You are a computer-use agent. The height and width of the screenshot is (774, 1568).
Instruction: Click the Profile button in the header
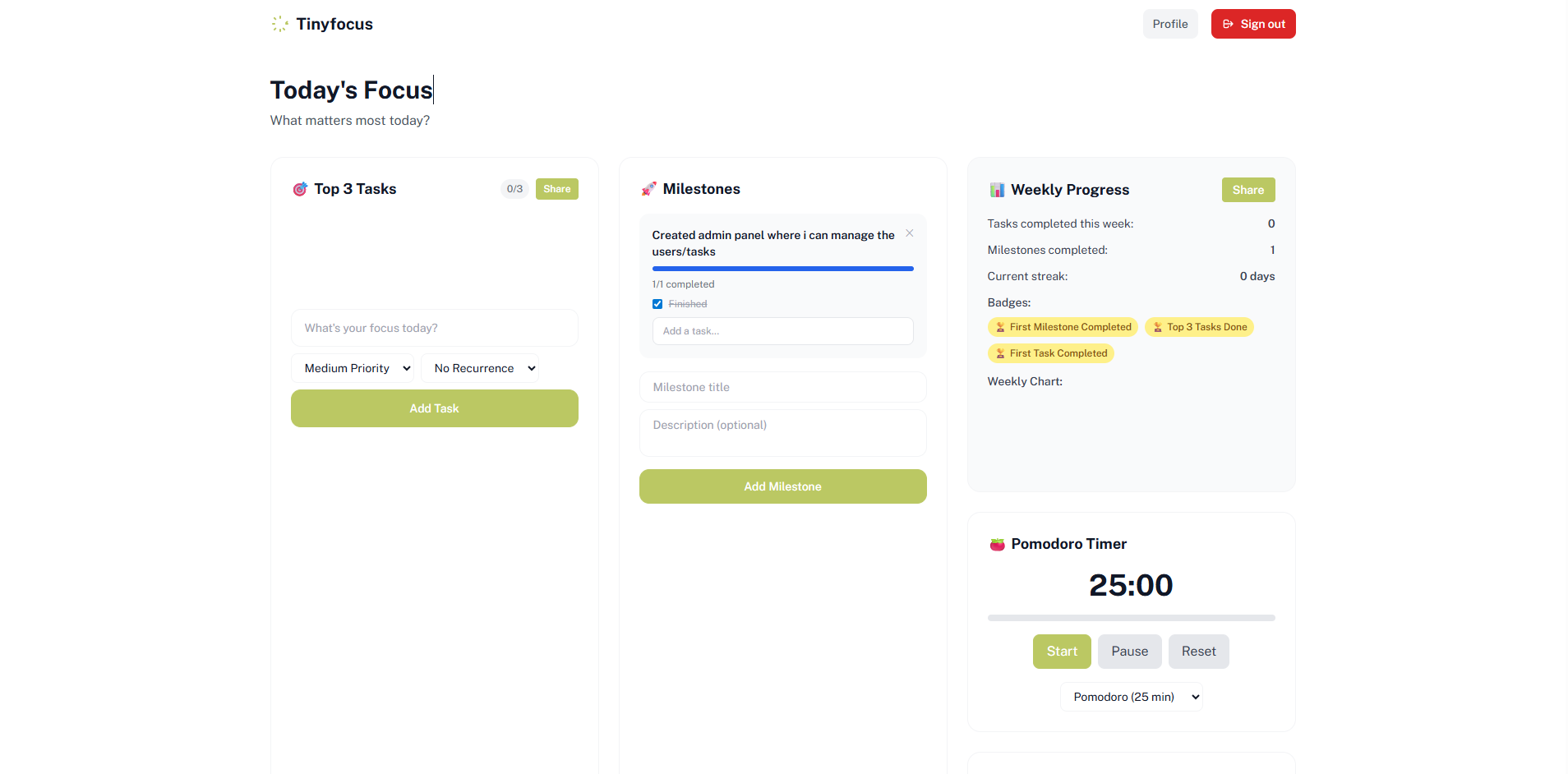click(x=1169, y=24)
